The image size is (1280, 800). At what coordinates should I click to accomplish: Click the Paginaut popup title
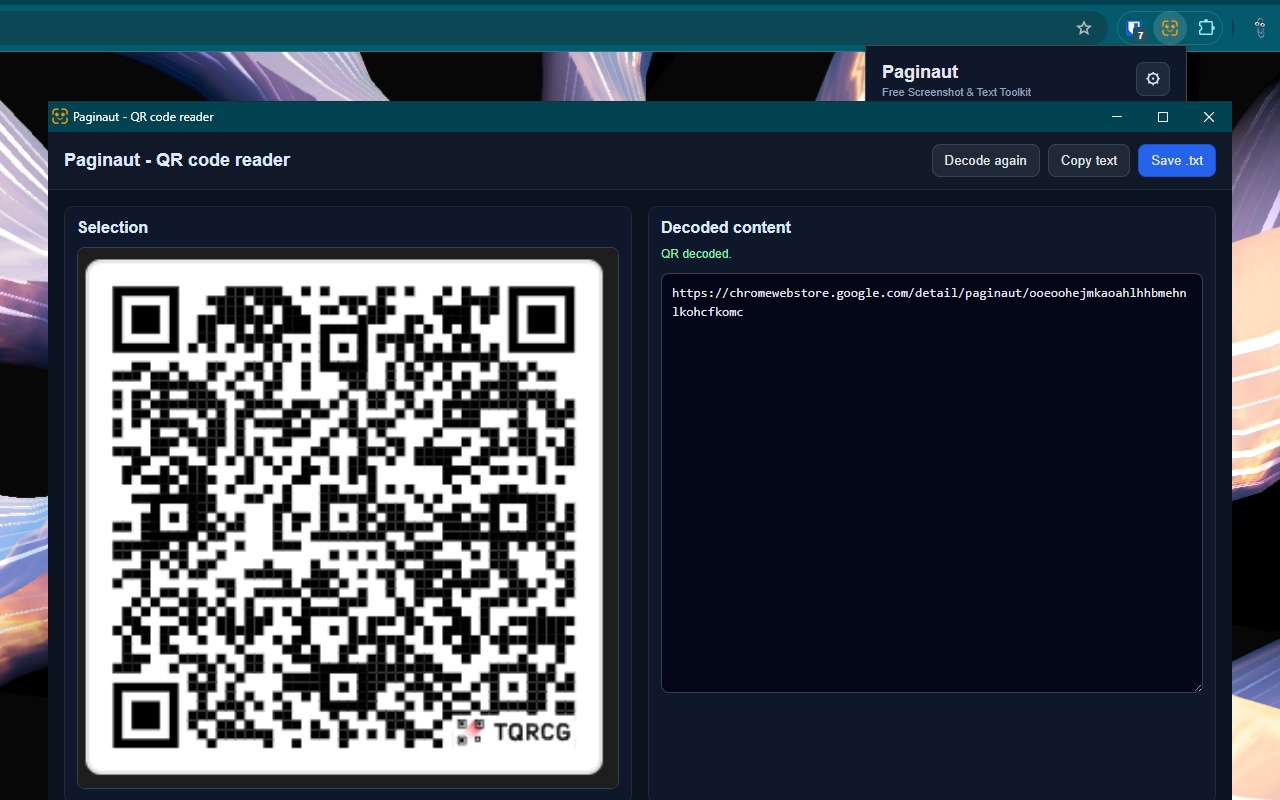pos(920,72)
